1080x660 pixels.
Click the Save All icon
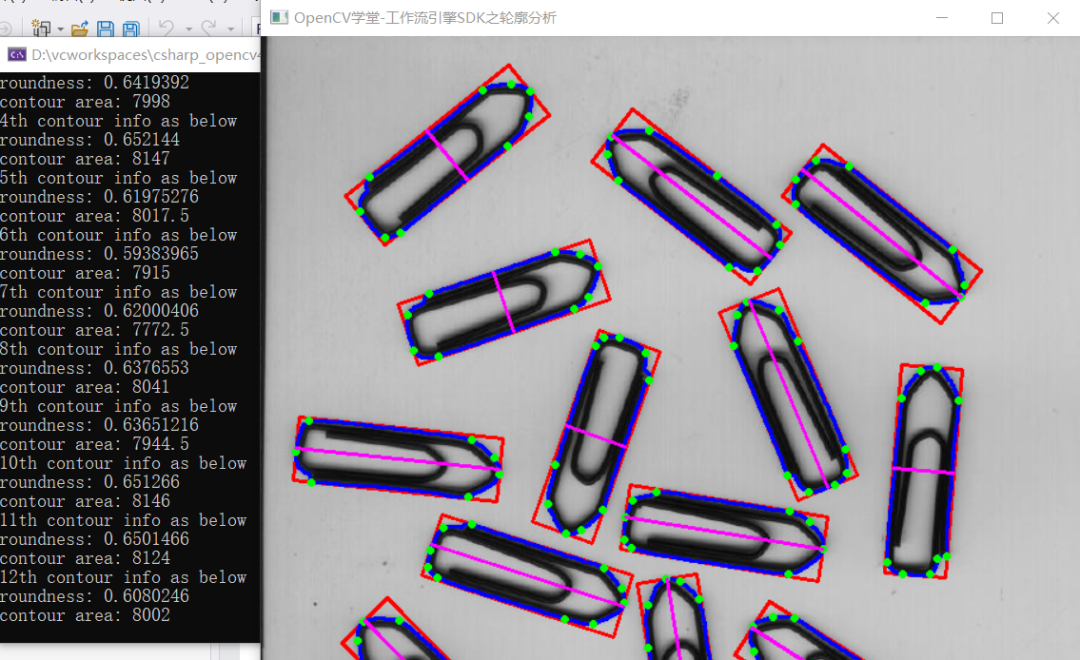click(131, 28)
